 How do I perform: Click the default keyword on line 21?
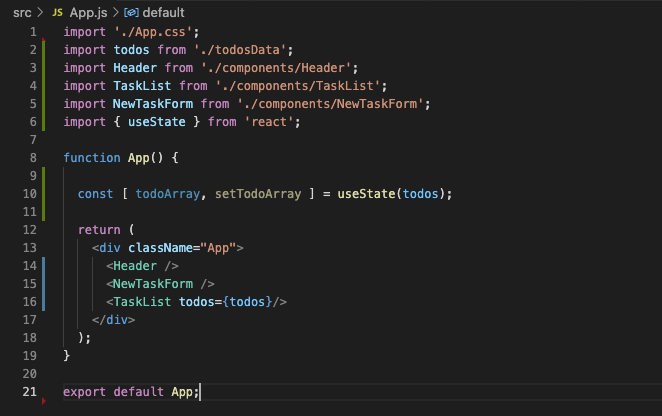(138, 392)
